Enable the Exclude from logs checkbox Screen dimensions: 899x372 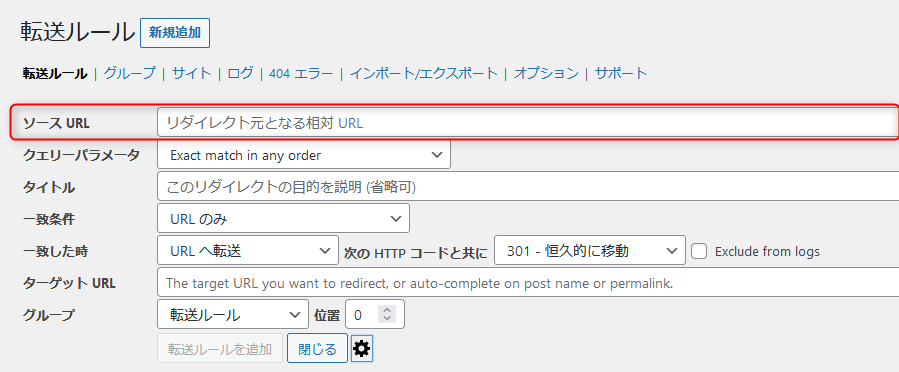(698, 251)
